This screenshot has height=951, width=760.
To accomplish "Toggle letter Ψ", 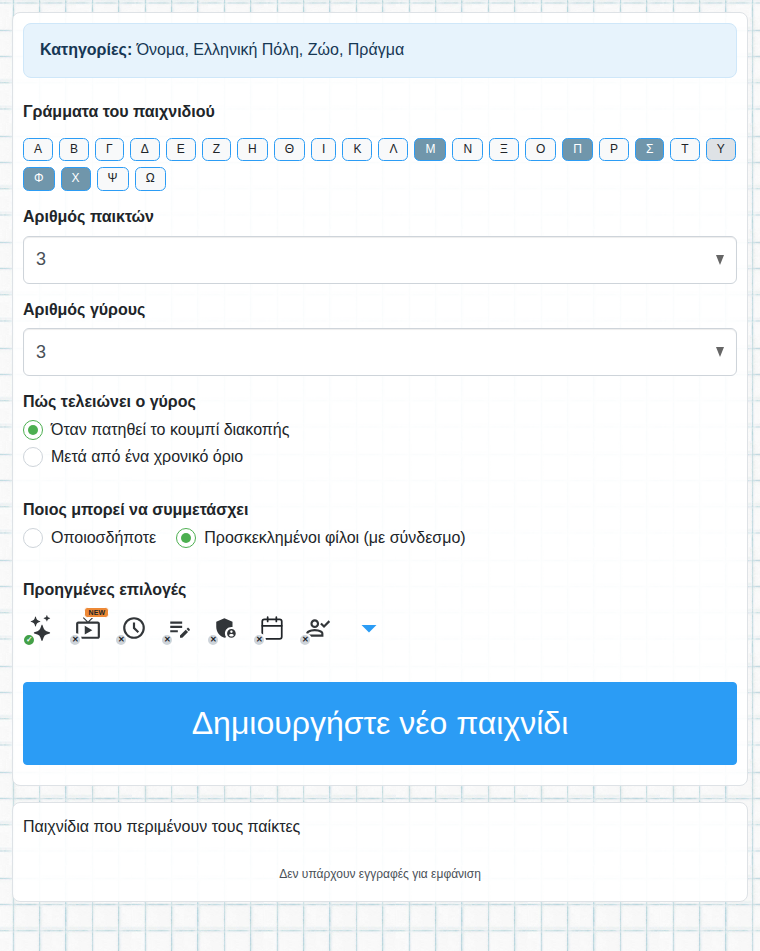I will 113,179.
